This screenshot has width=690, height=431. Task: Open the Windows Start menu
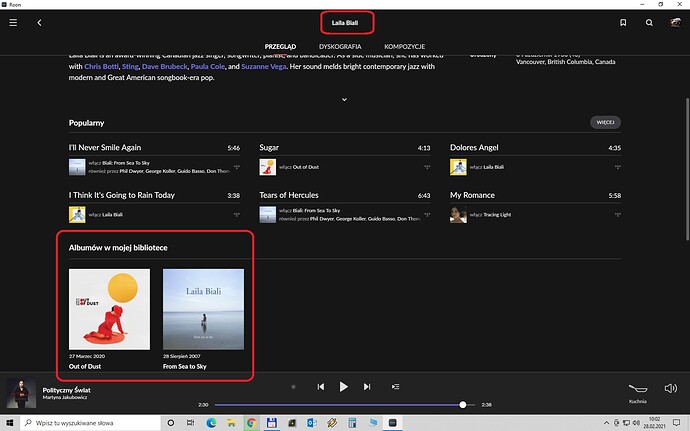point(10,423)
